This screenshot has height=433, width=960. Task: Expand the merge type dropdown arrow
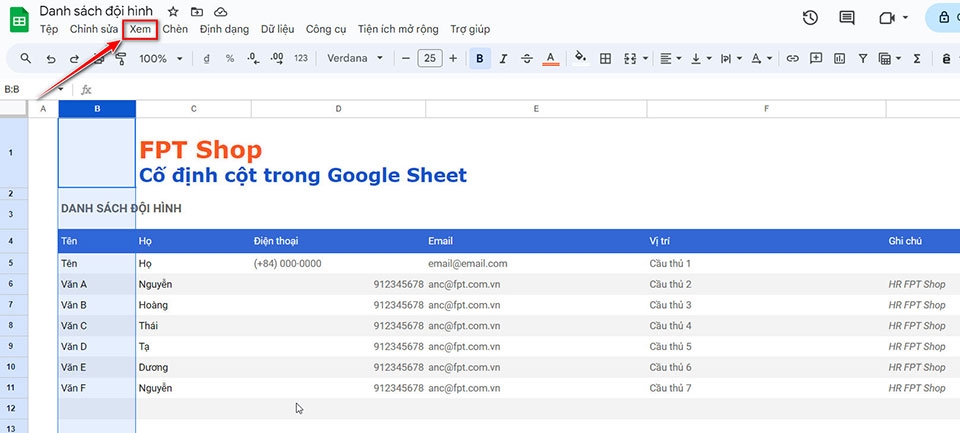tap(646, 59)
